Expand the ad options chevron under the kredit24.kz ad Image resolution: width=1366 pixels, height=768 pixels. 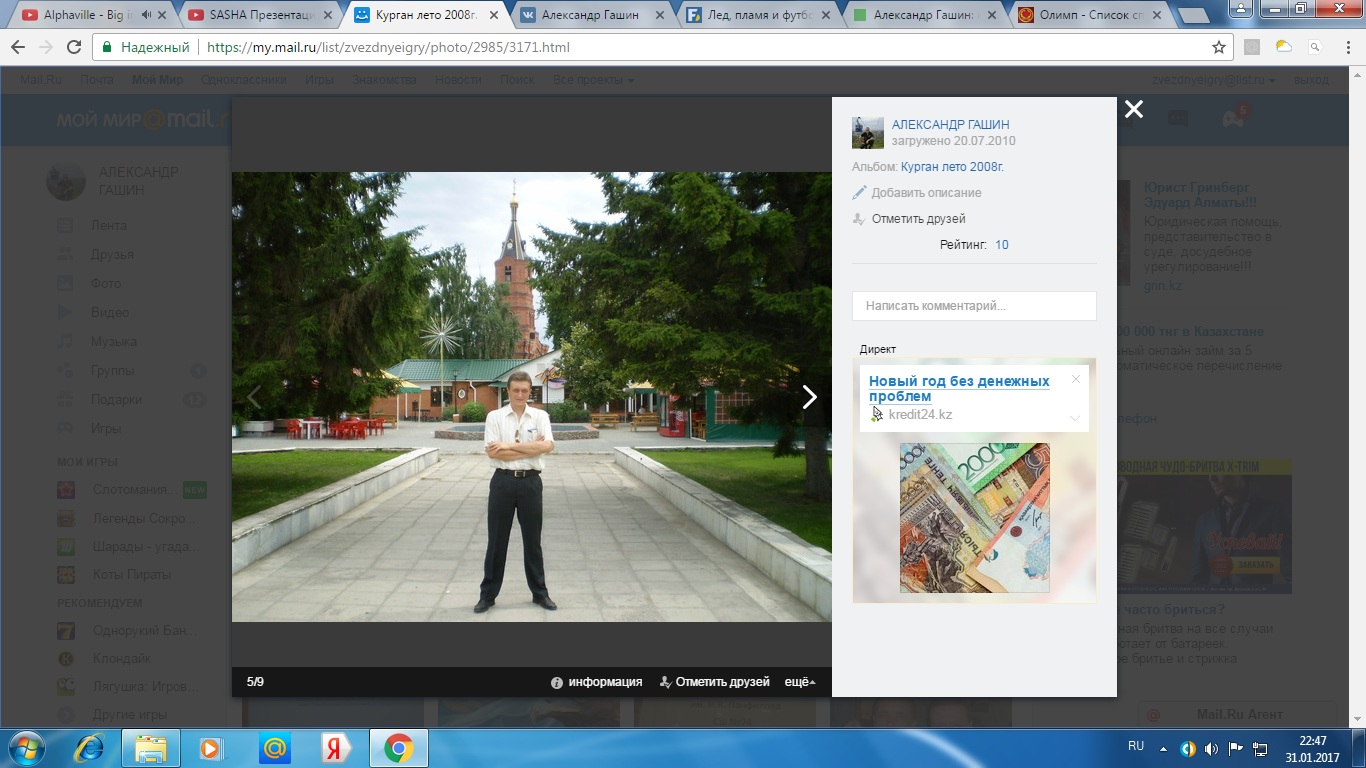1075,418
